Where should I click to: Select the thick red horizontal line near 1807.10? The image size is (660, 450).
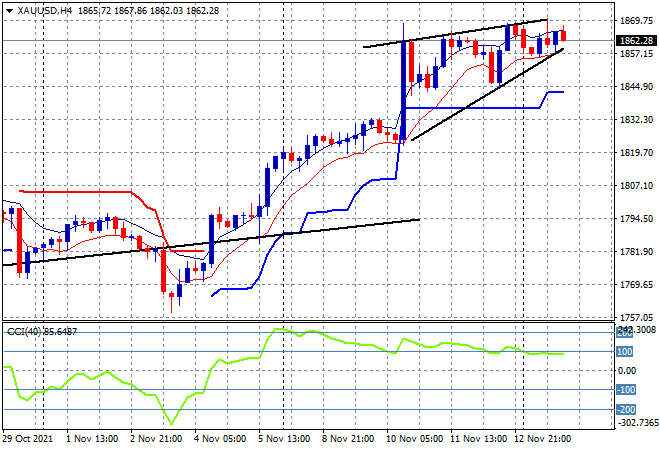pyautogui.click(x=76, y=192)
